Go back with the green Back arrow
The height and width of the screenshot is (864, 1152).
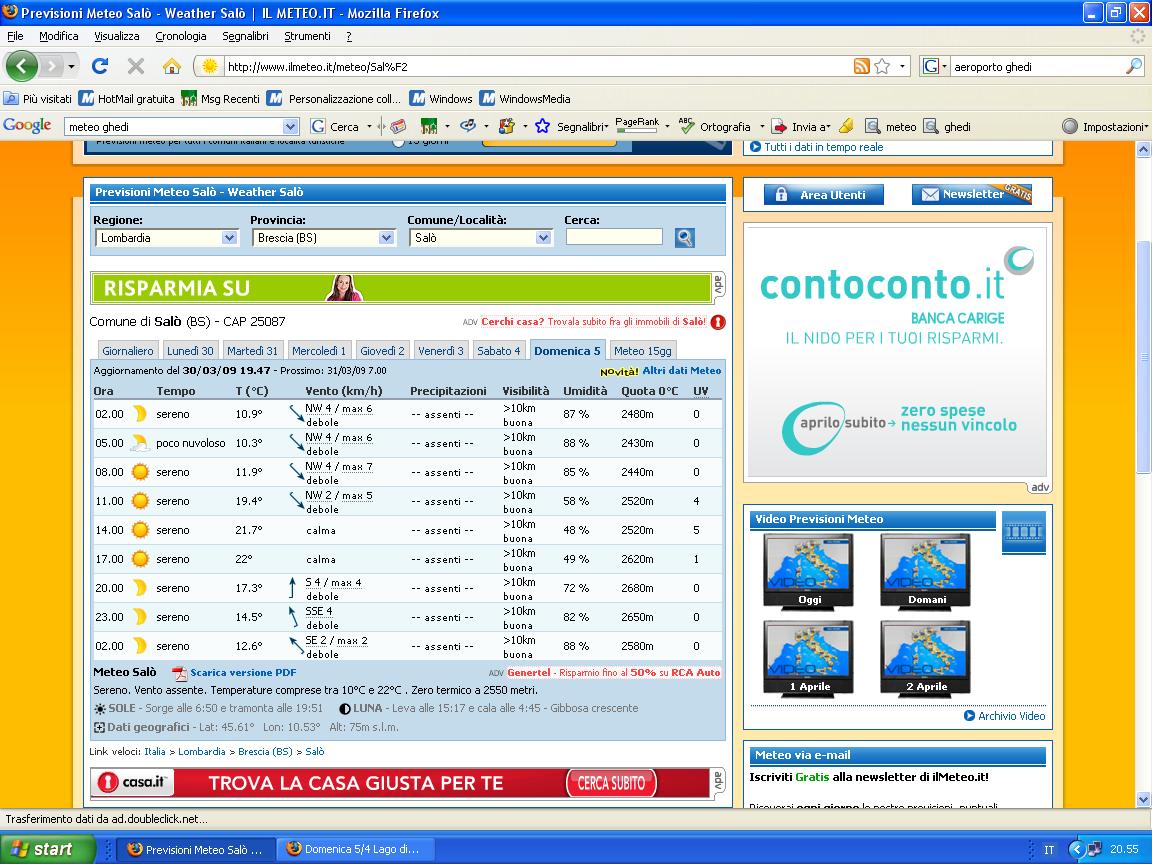21,66
